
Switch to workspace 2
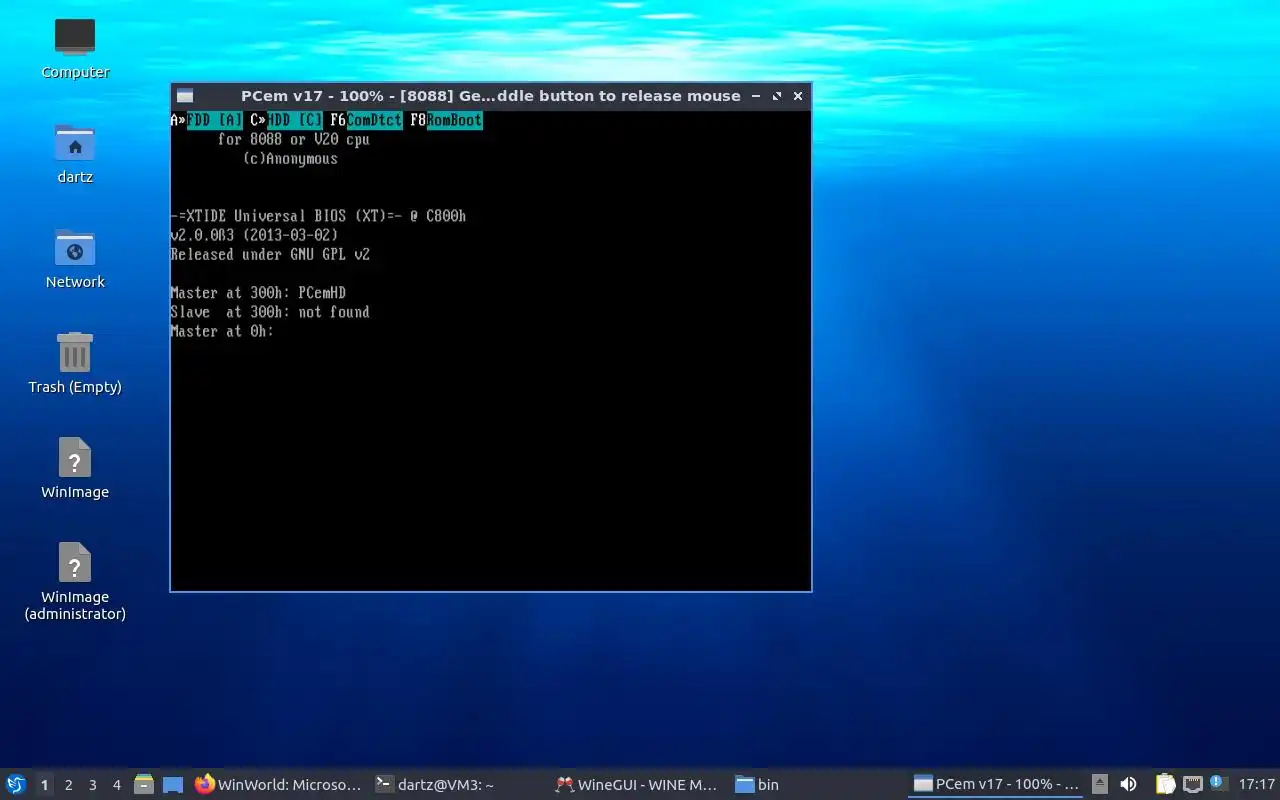click(68, 785)
